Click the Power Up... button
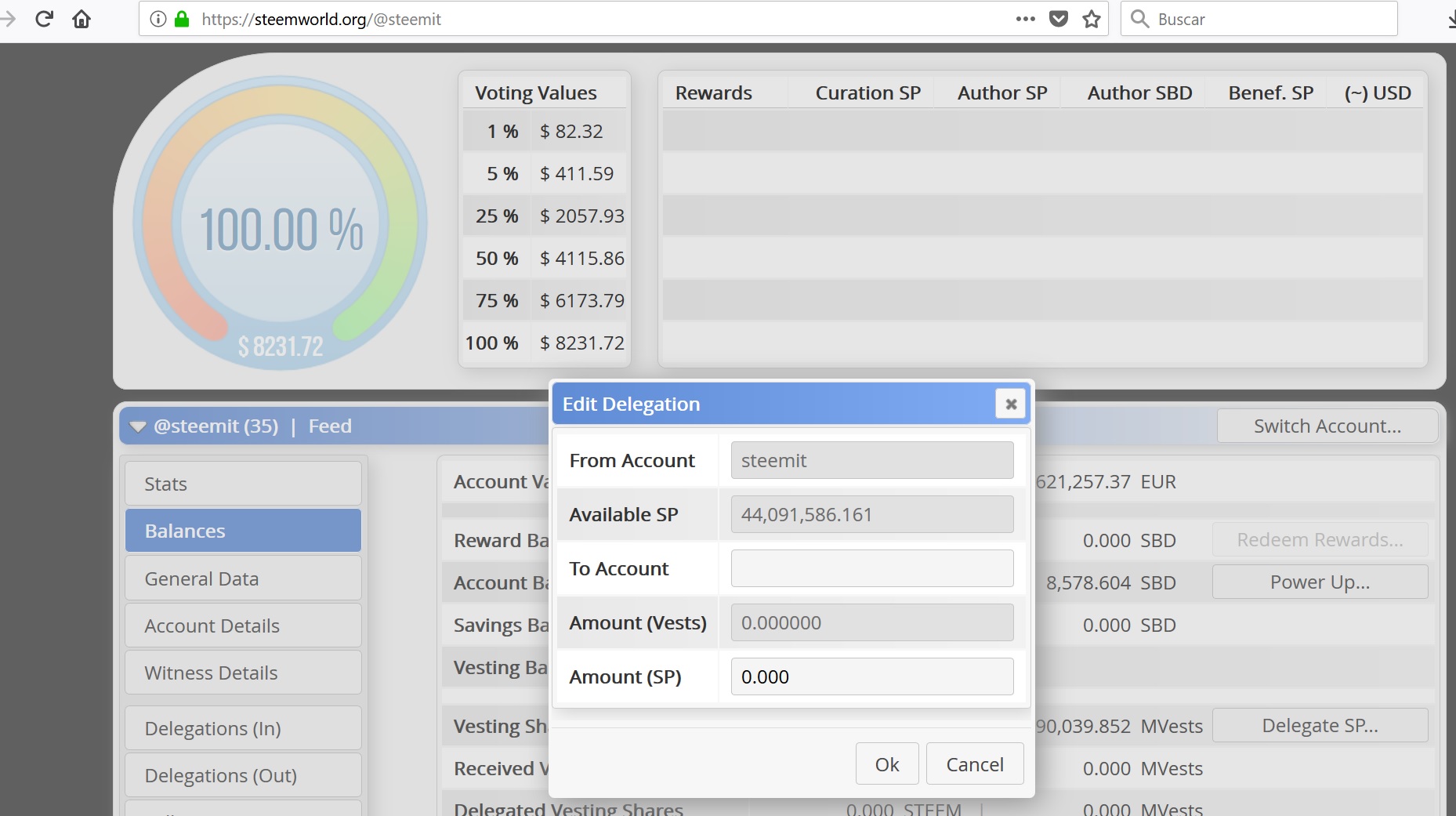This screenshot has width=1456, height=816. tap(1320, 582)
